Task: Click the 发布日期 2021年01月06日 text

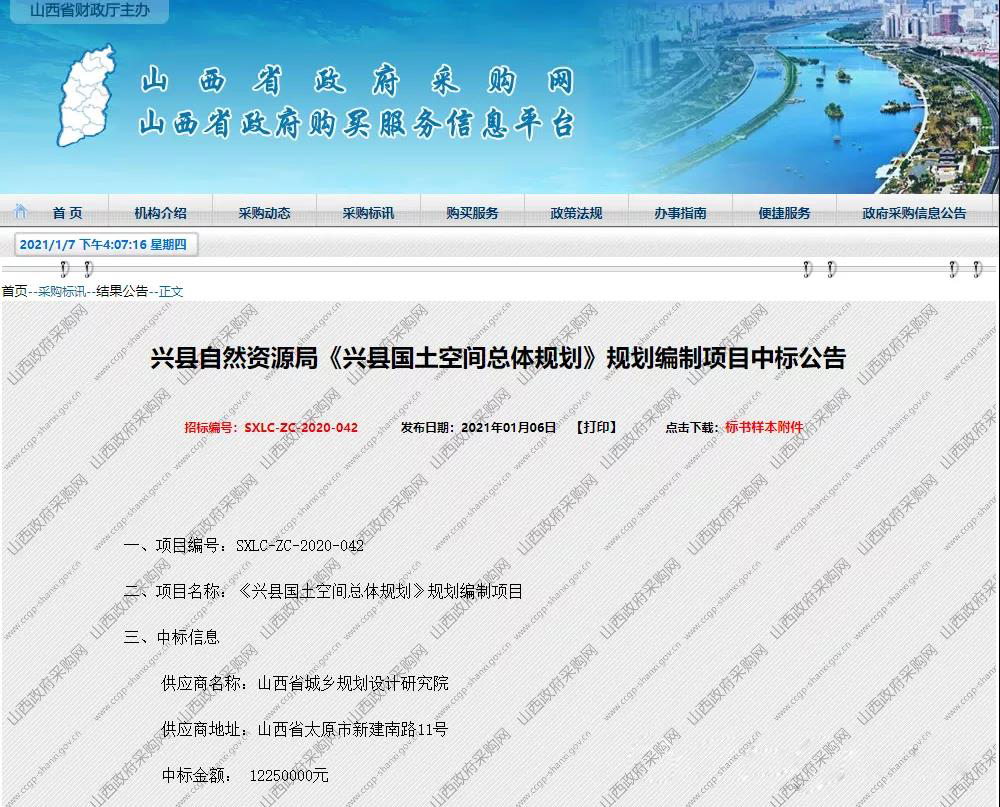Action: [x=478, y=427]
